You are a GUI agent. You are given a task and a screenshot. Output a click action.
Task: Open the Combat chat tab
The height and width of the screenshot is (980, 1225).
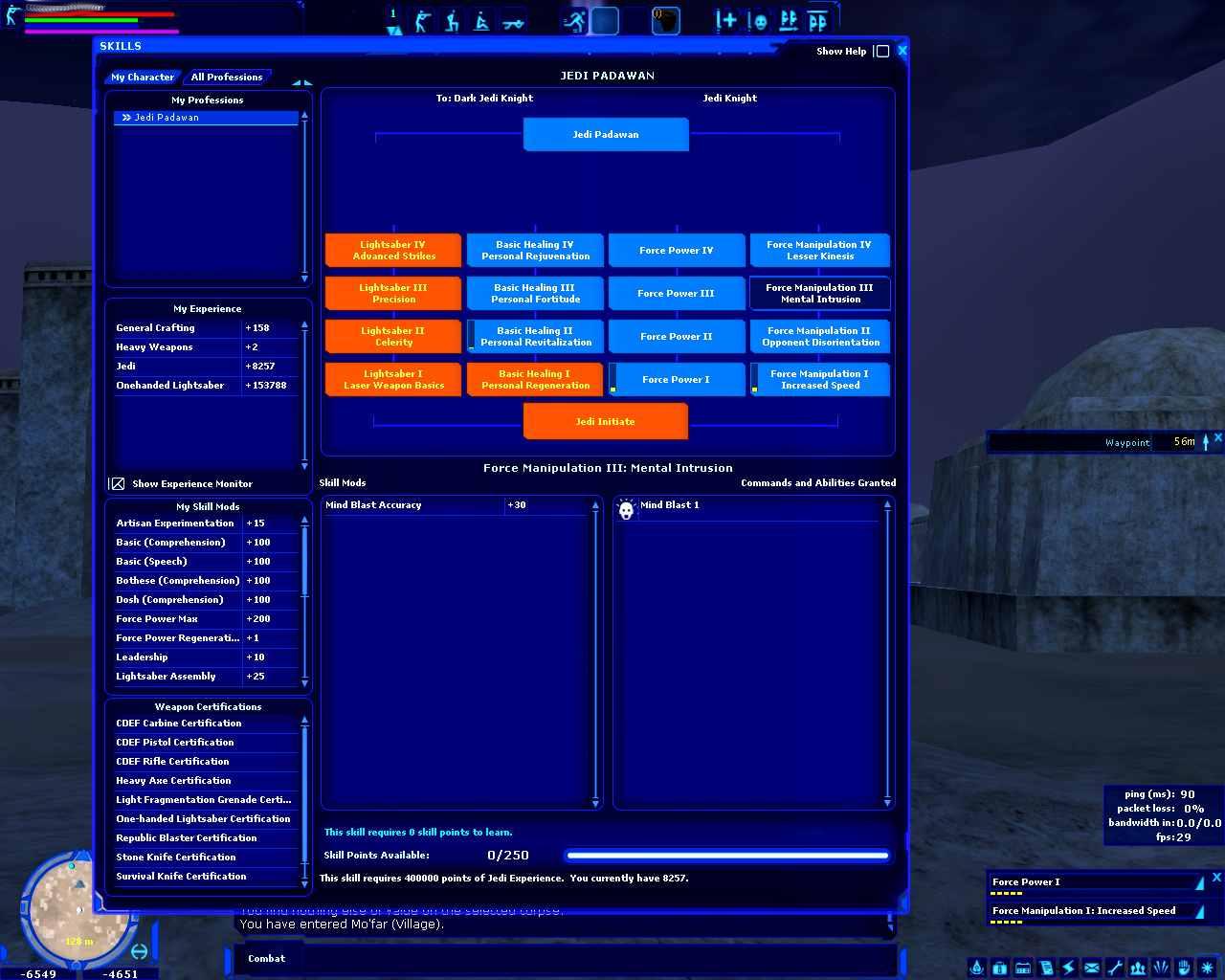point(266,958)
